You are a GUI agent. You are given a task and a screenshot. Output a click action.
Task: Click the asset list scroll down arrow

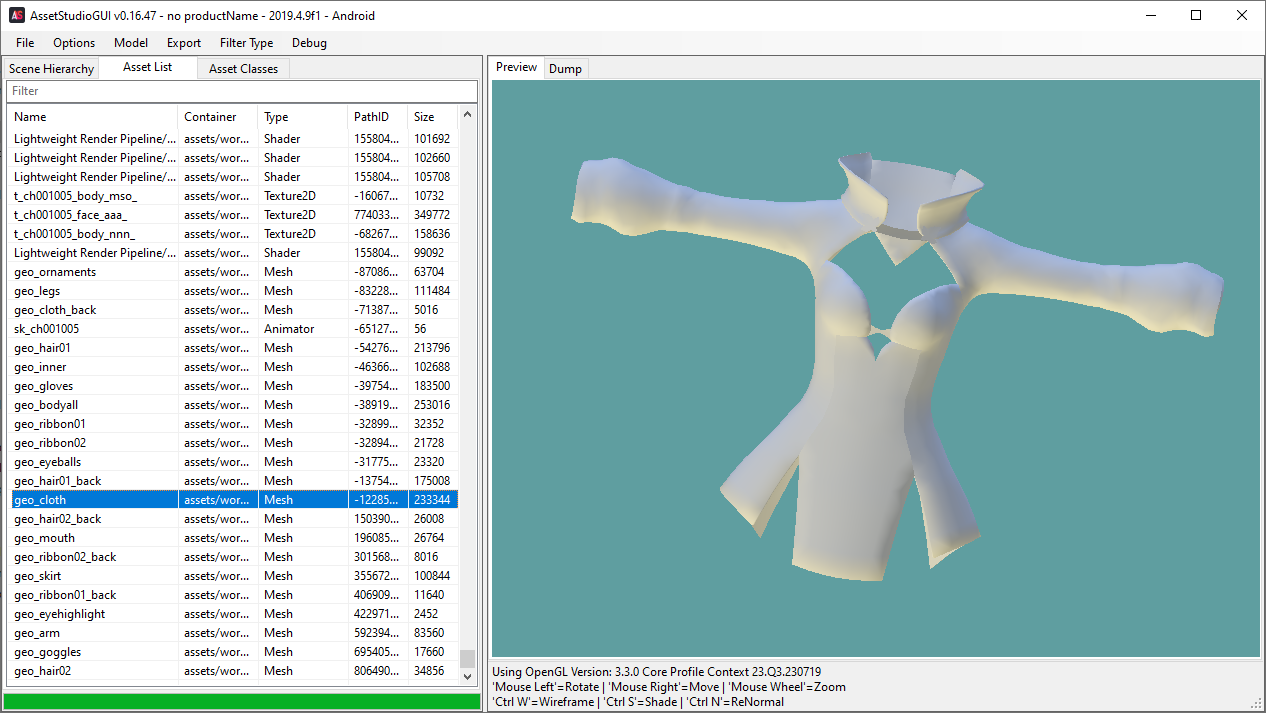click(467, 676)
